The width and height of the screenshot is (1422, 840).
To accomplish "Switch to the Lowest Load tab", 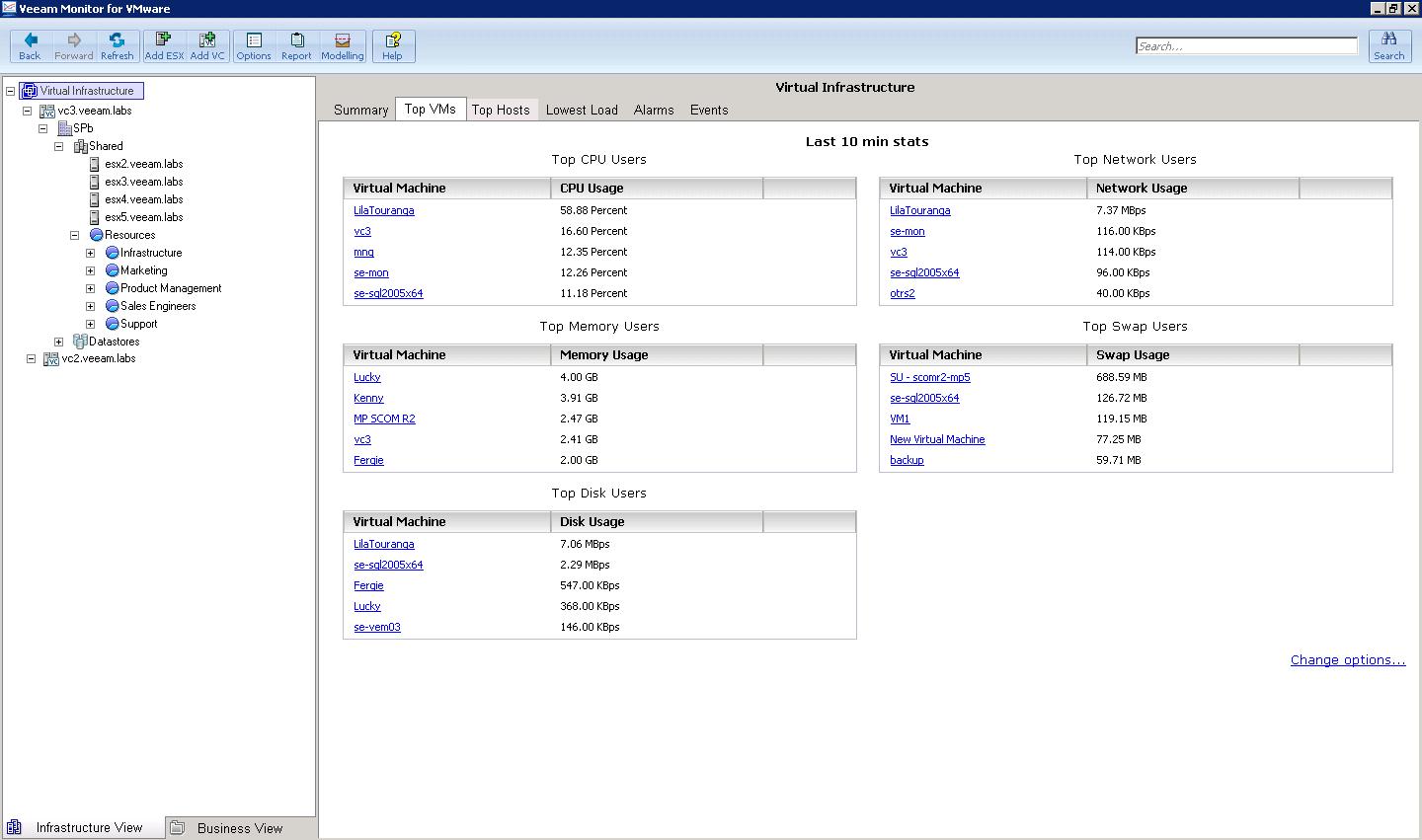I will tap(582, 110).
